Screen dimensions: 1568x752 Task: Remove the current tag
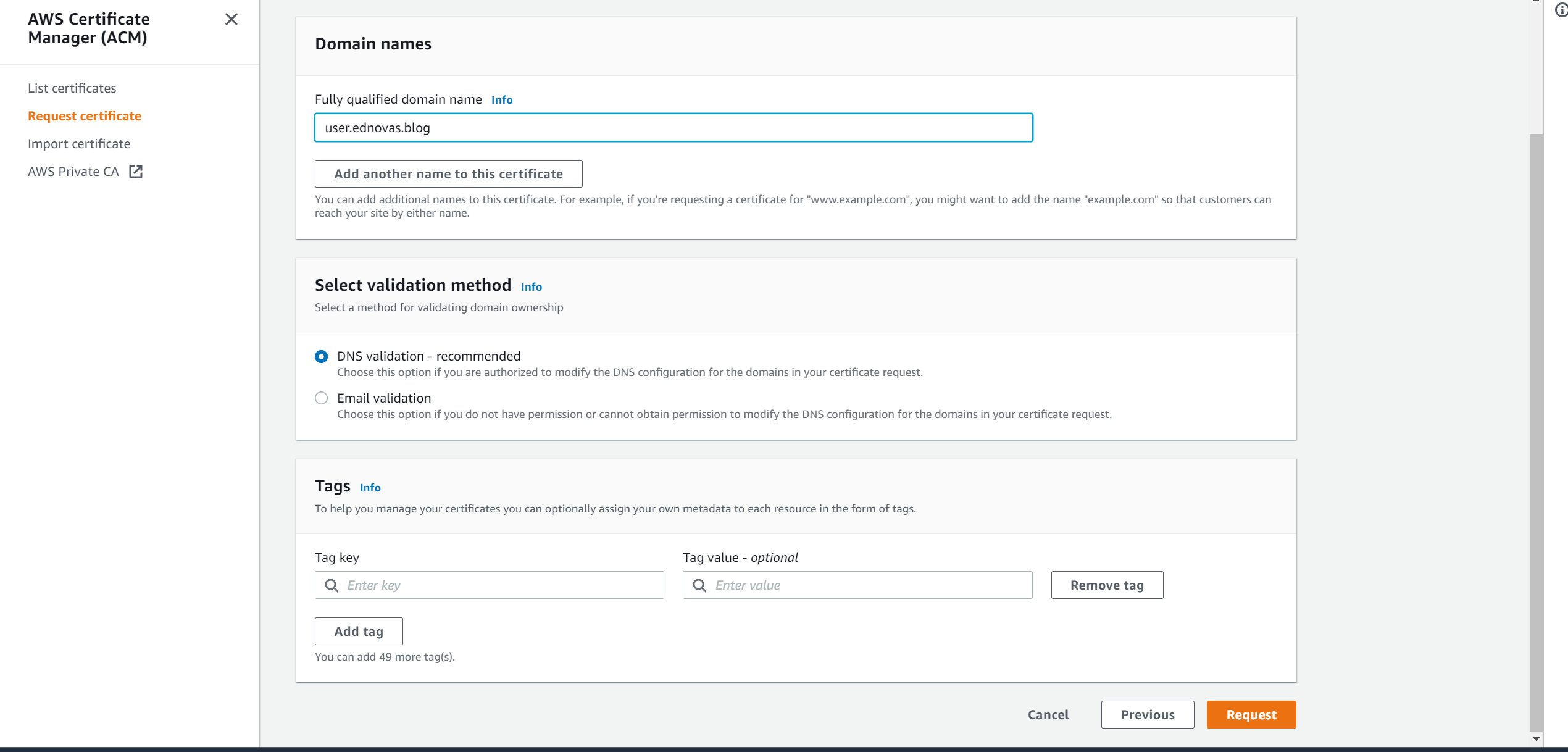(1106, 585)
